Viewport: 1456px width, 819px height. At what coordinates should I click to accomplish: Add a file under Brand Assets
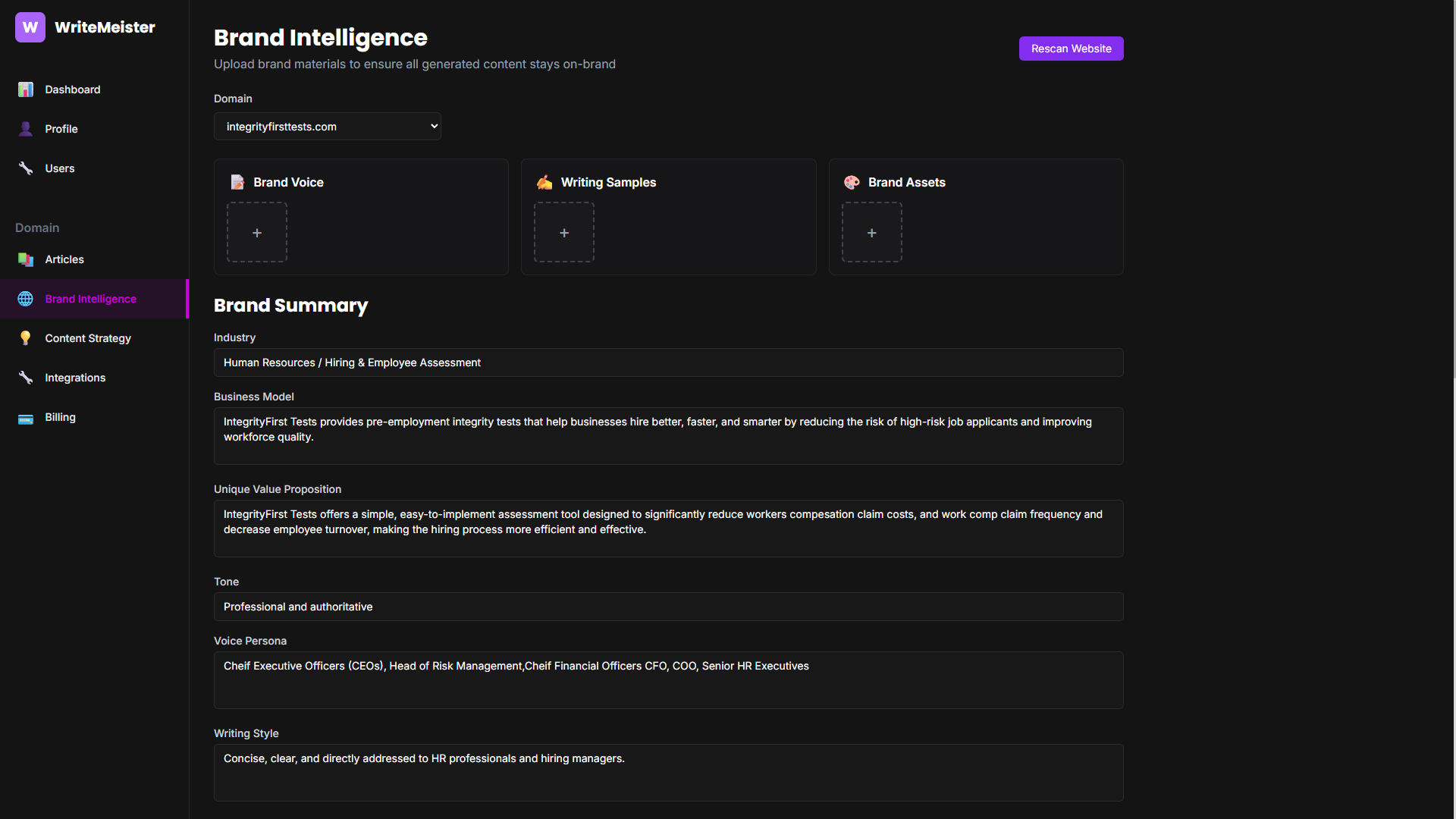[x=872, y=233]
